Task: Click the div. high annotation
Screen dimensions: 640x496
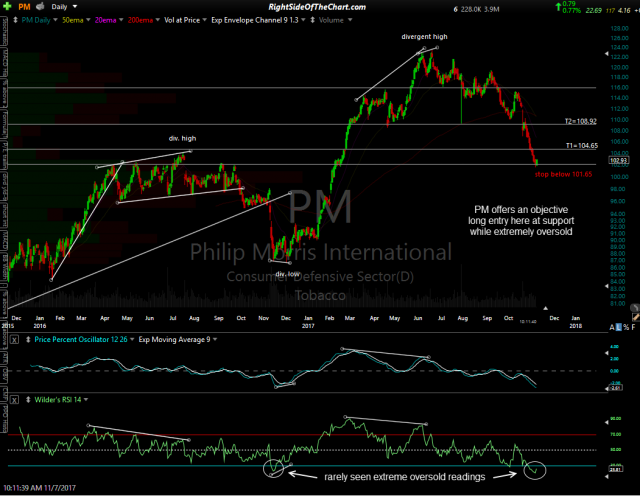Action: pos(182,138)
